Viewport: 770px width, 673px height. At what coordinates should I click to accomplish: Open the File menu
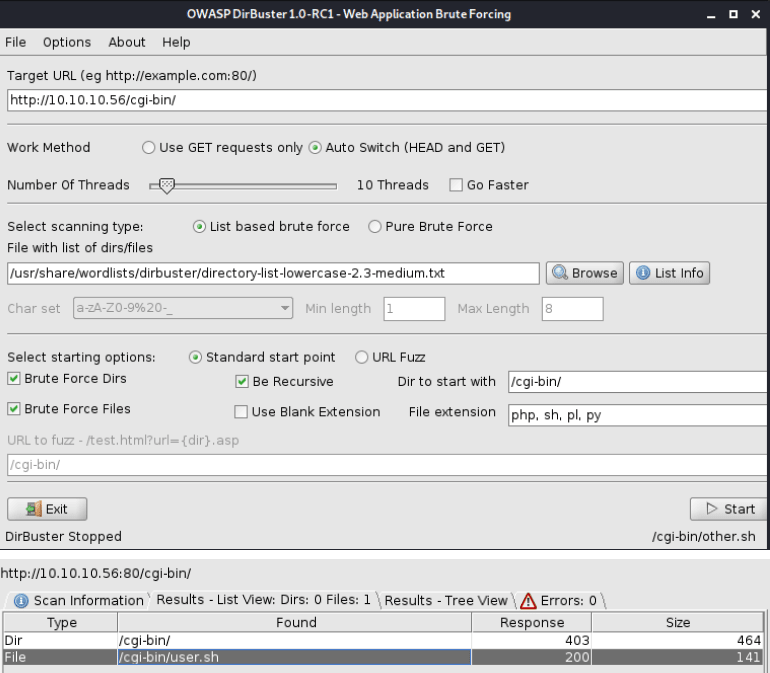pos(16,42)
